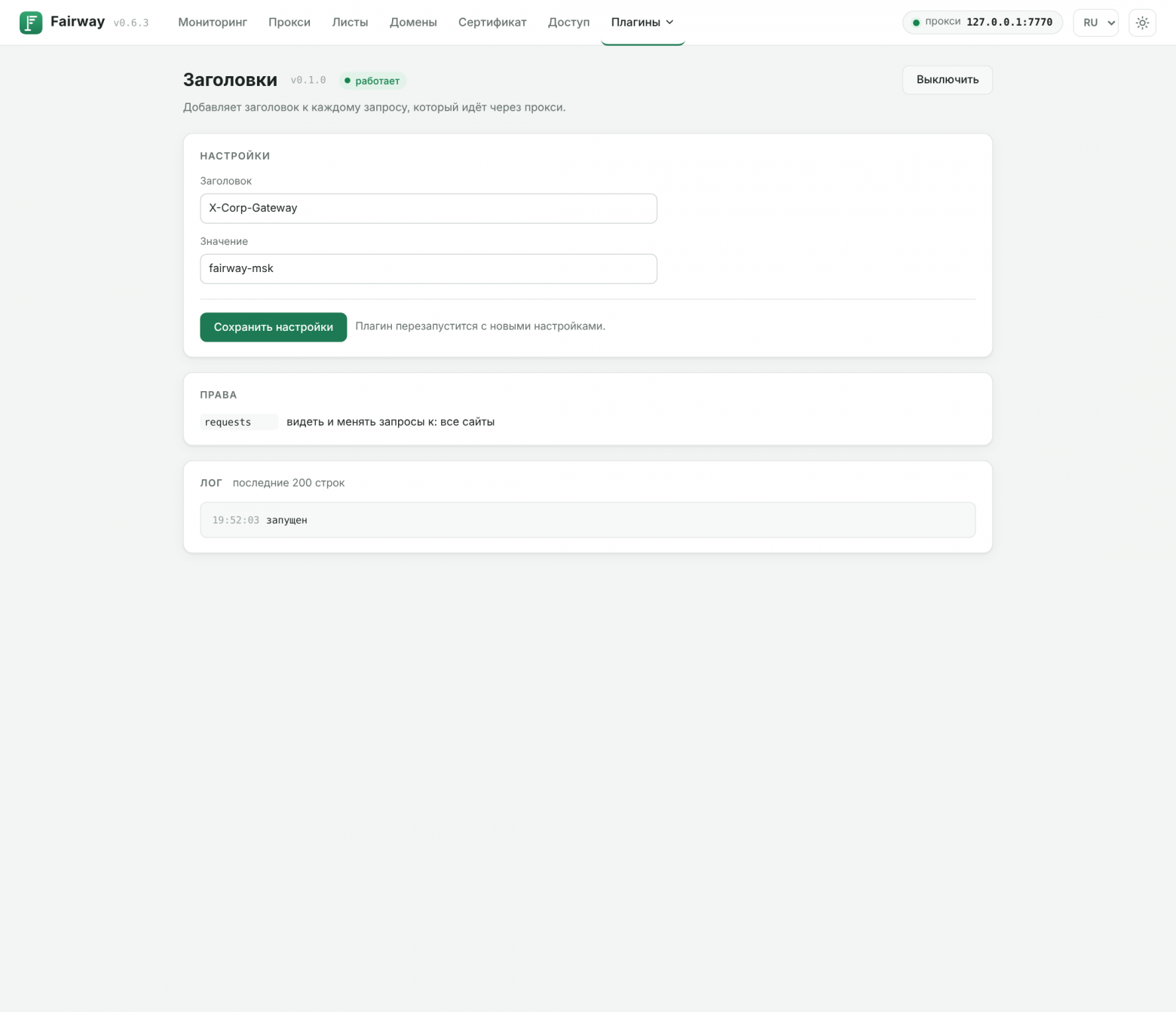This screenshot has height=1012, width=1176.
Task: Click the plugin version v0.1.0 label
Action: [308, 80]
